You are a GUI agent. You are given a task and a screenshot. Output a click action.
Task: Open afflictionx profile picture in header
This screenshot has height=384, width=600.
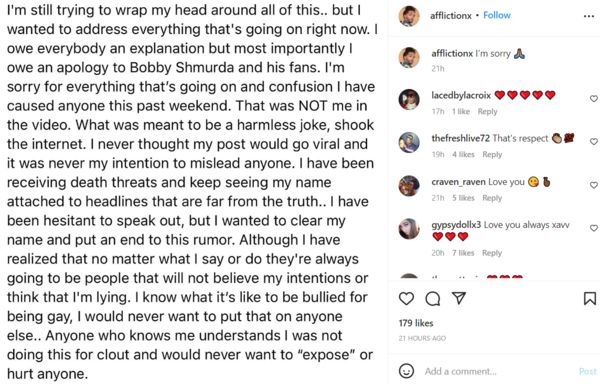[409, 16]
